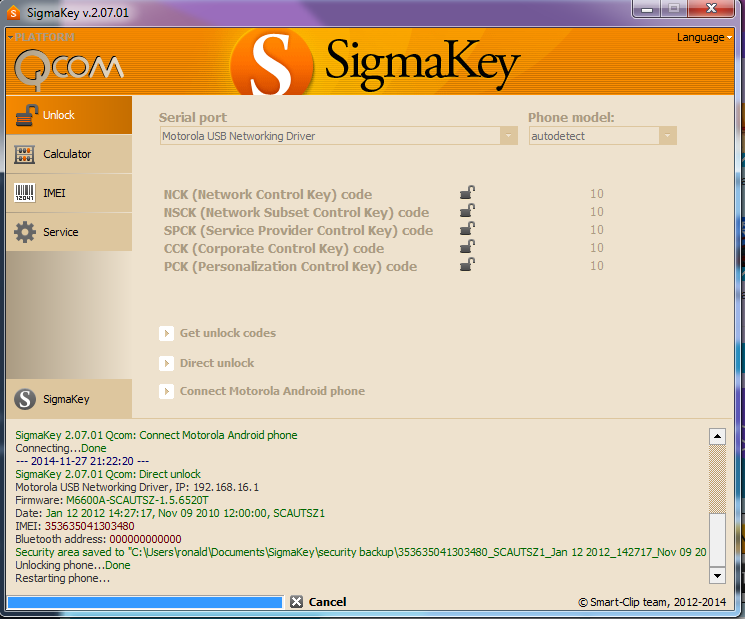Click the IMEI barcode icon
The width and height of the screenshot is (748, 621).
tap(26, 194)
